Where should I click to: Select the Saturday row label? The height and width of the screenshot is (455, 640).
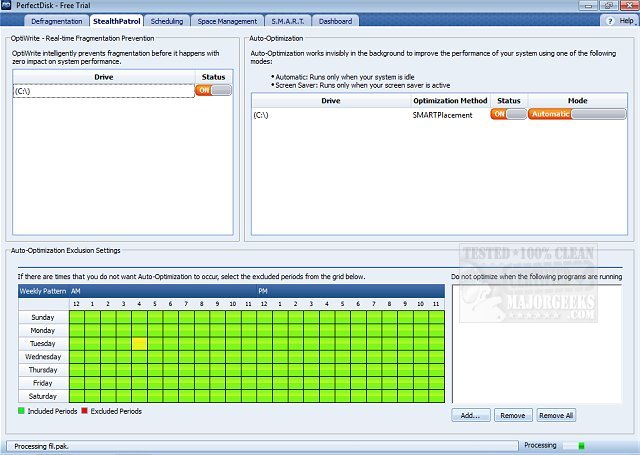tap(43, 396)
